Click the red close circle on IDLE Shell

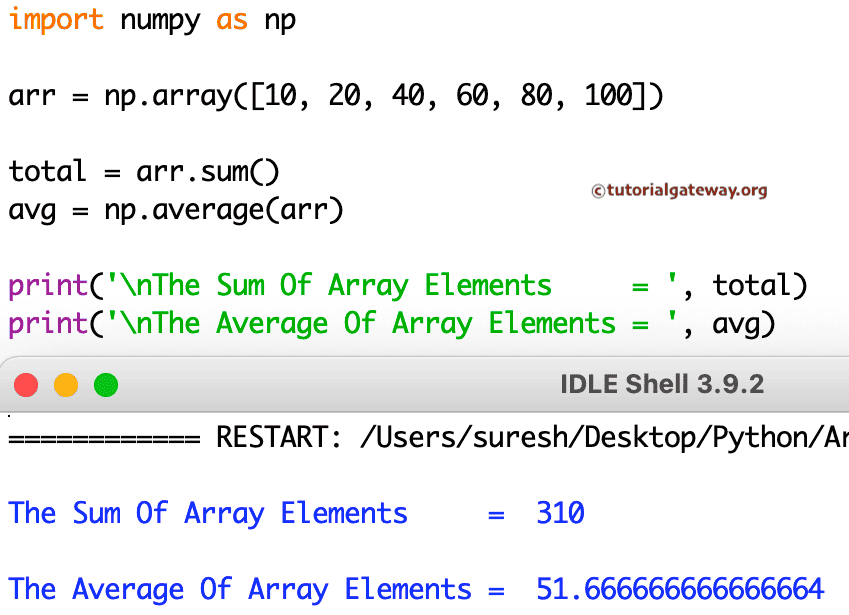coord(26,385)
